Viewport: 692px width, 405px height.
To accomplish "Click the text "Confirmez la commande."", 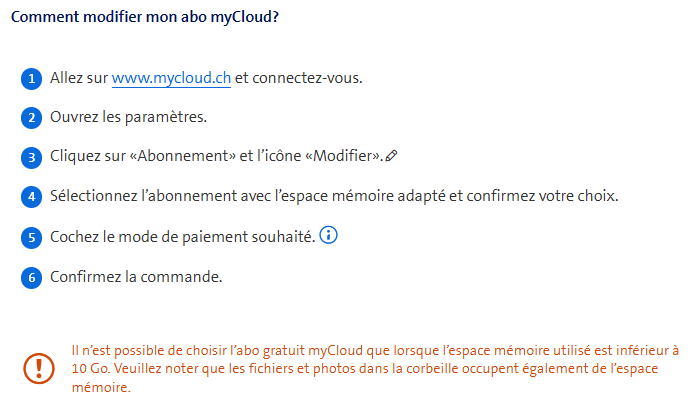I will (x=136, y=276).
